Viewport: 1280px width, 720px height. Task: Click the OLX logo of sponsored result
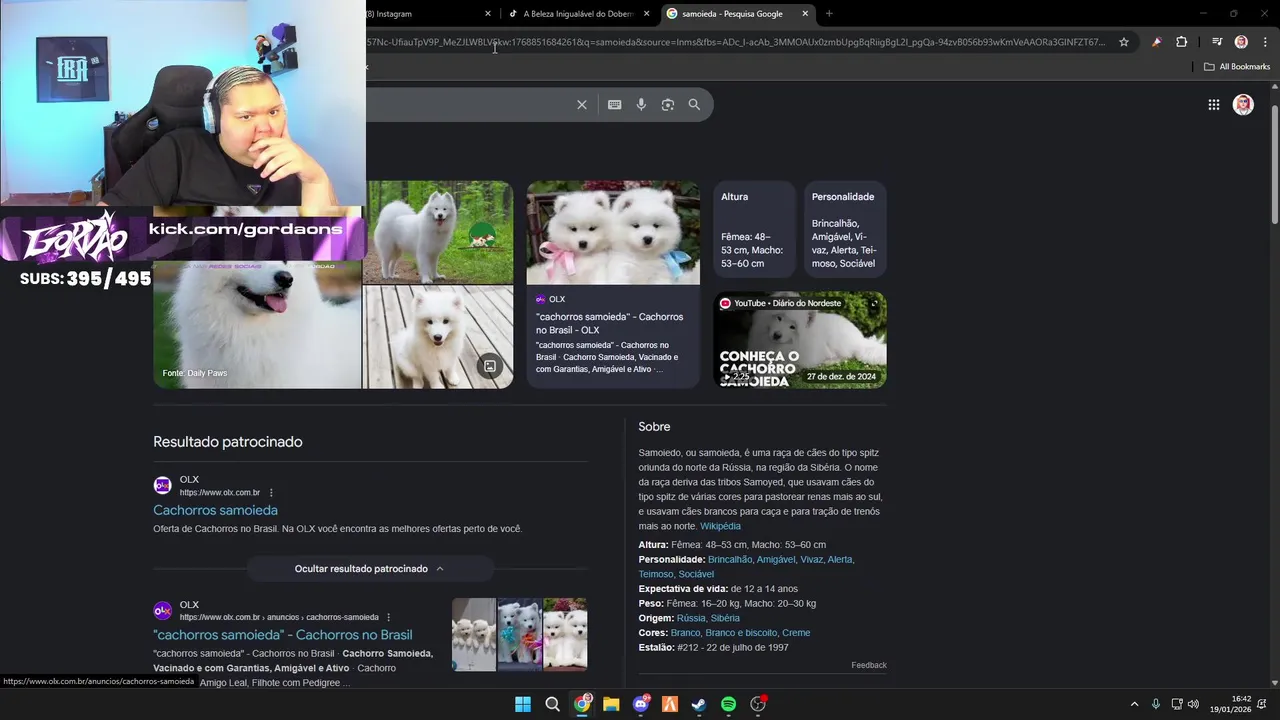coord(162,485)
